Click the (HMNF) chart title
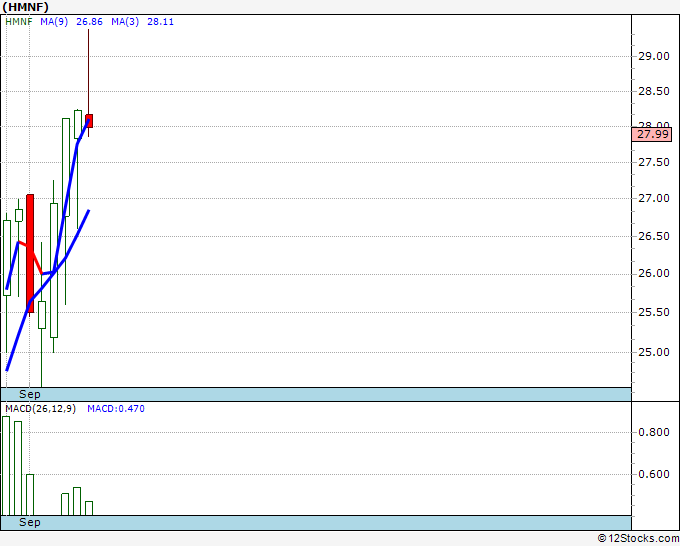 [26, 7]
